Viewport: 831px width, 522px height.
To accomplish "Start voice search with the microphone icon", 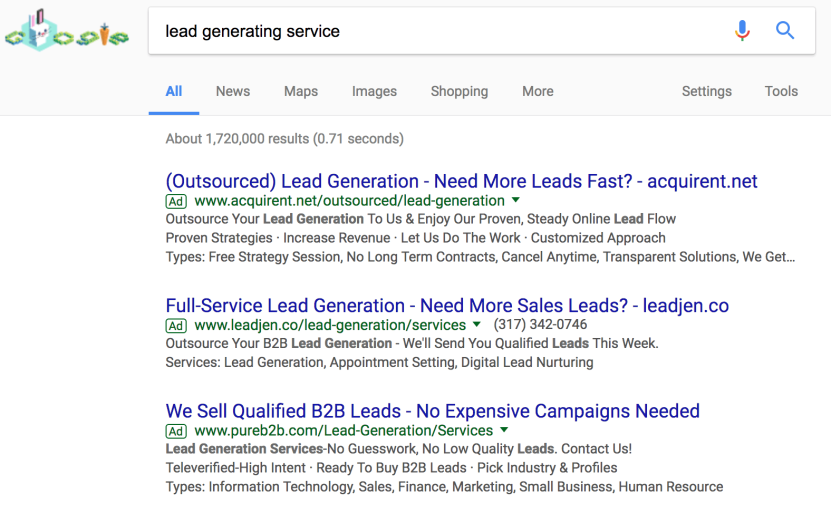I will click(x=742, y=30).
